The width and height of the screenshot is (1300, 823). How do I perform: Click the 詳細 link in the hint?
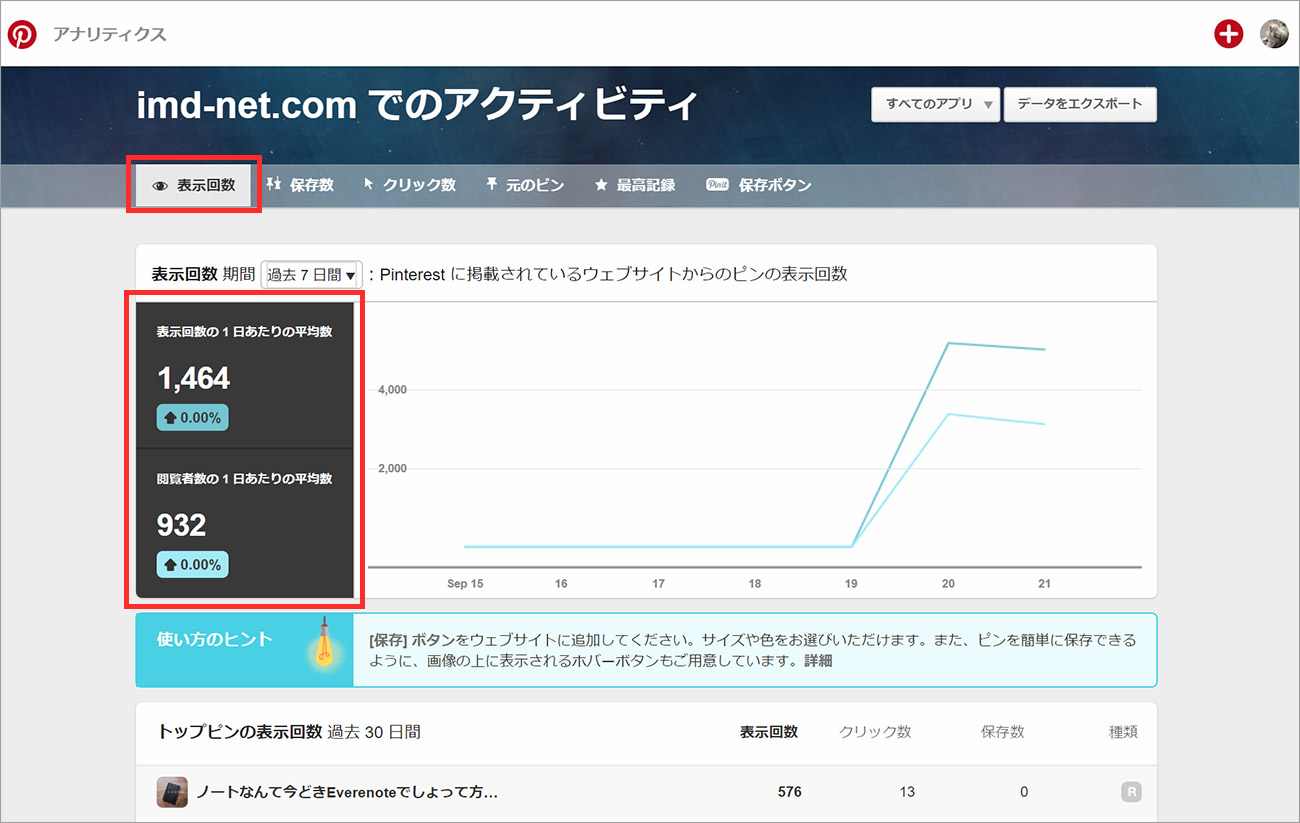(x=818, y=661)
